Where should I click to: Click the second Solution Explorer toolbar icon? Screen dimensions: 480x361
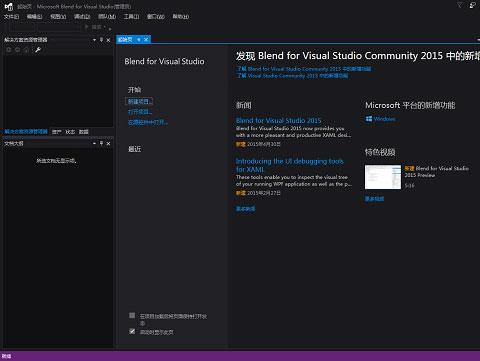[x=17, y=50]
